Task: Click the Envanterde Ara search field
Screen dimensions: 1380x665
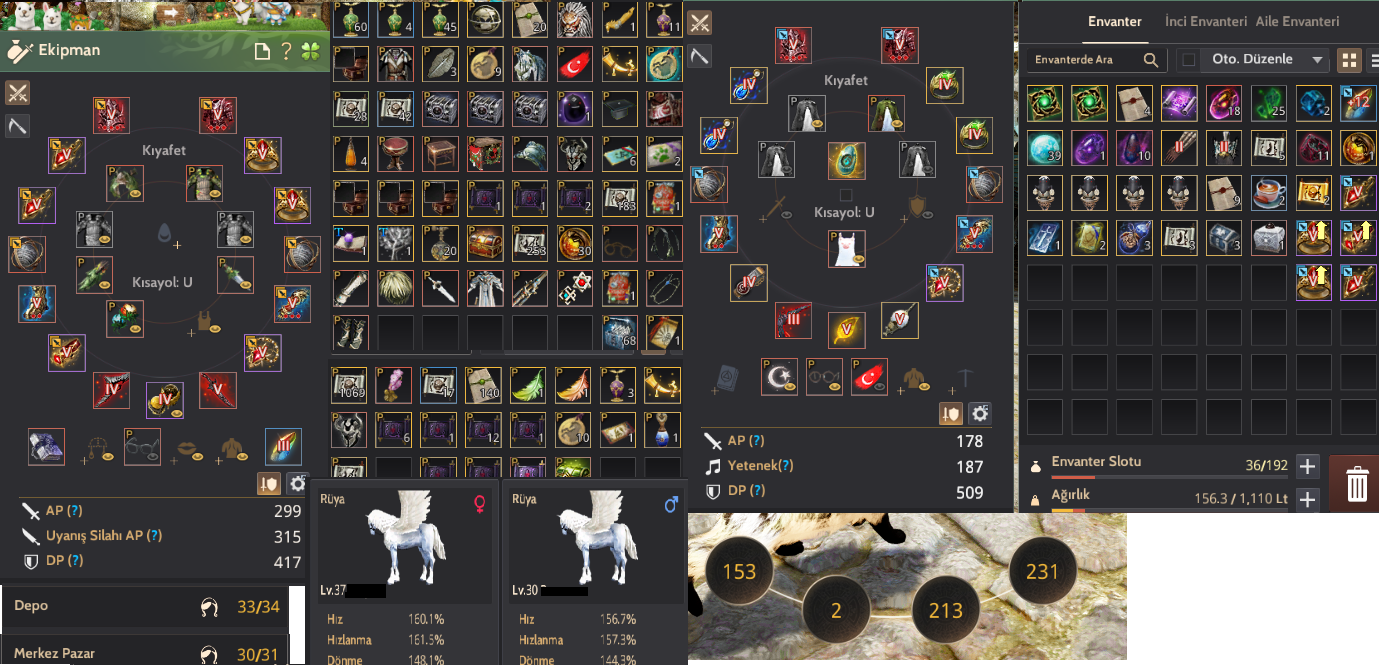Action: [x=1097, y=60]
